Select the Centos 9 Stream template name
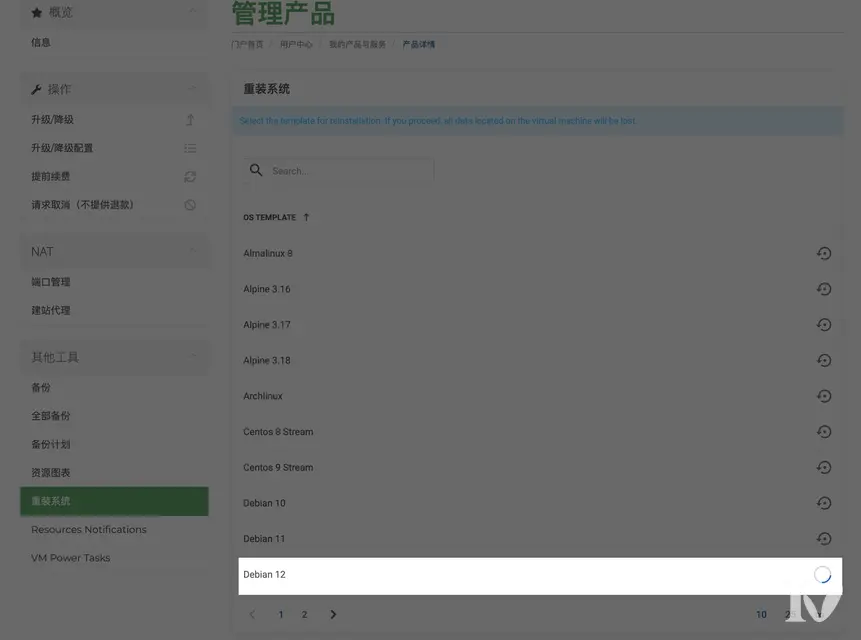Screen dimensions: 861x640 point(278,468)
